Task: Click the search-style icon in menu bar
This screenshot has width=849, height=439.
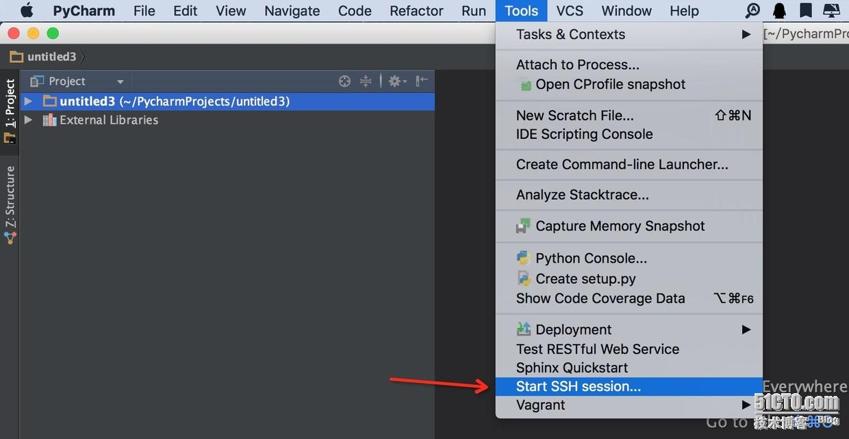Action: point(753,10)
